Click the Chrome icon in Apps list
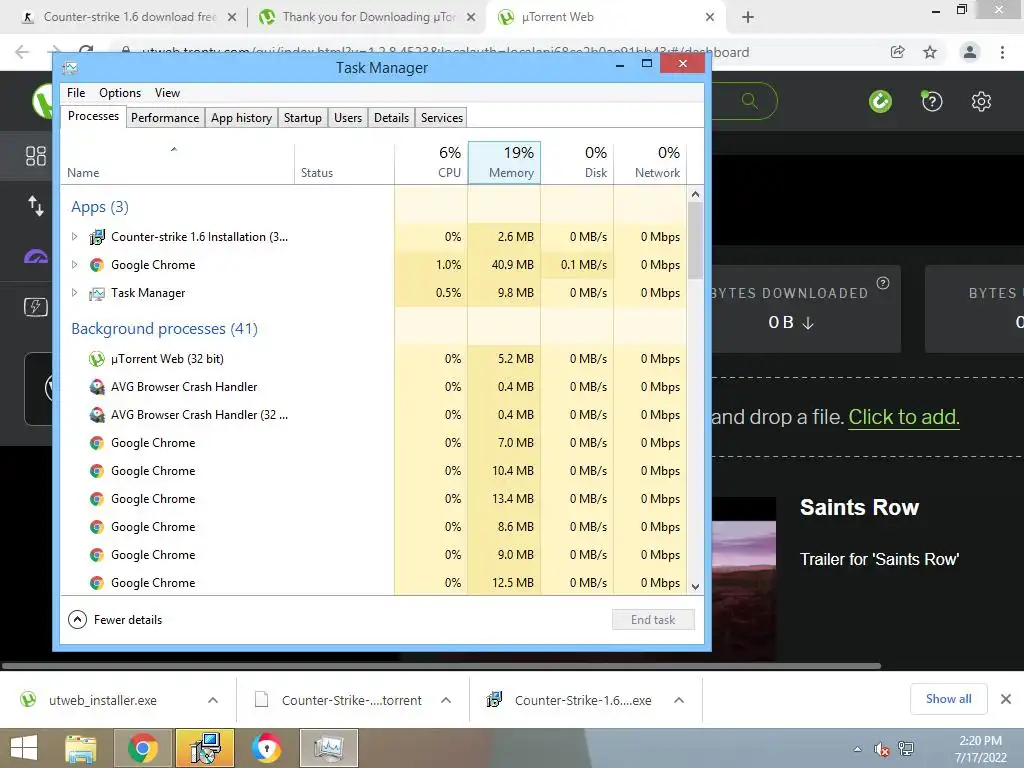Image resolution: width=1024 pixels, height=768 pixels. (97, 264)
